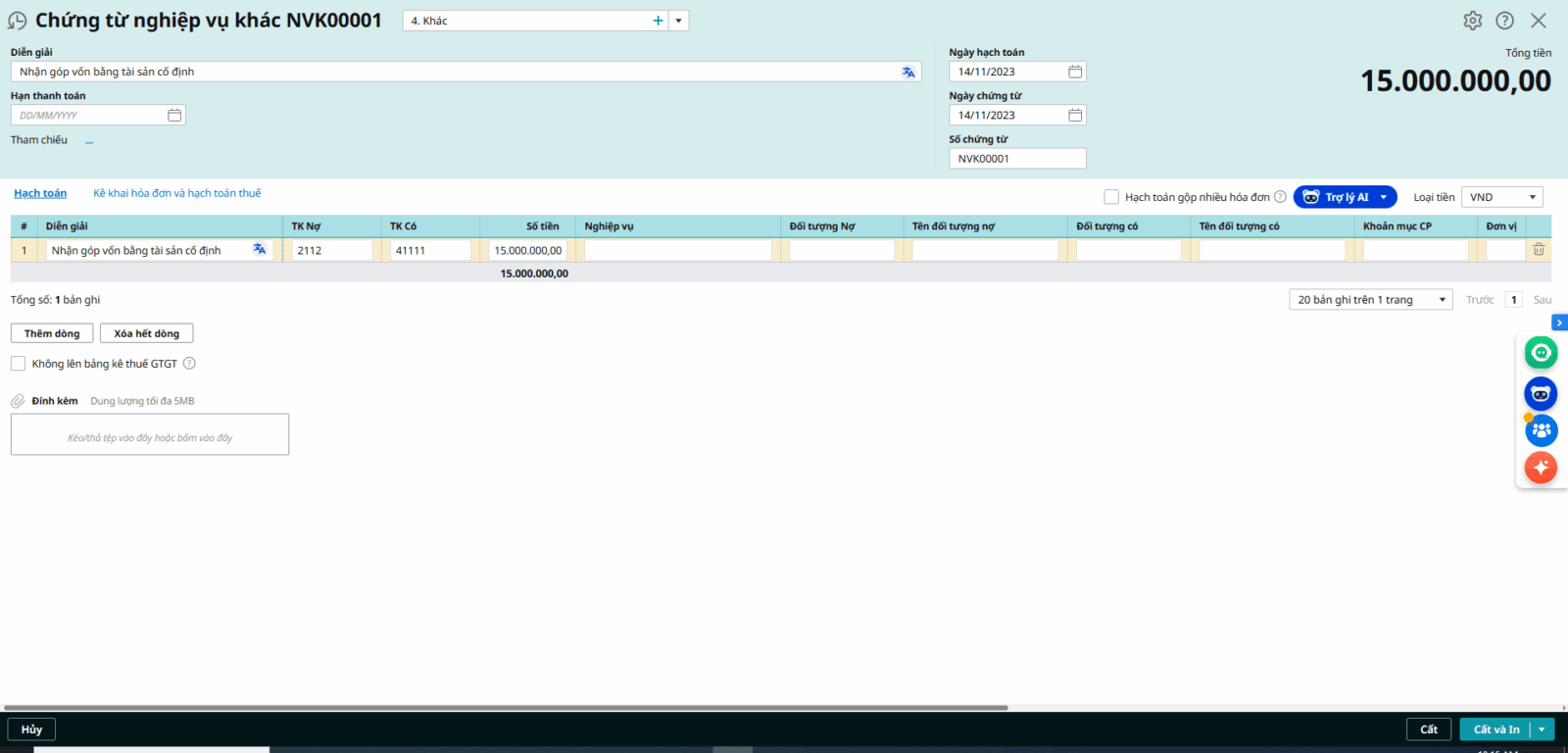Click the Tên đối tượng có cell in row 1
This screenshot has height=753, width=1568.
tap(1272, 251)
